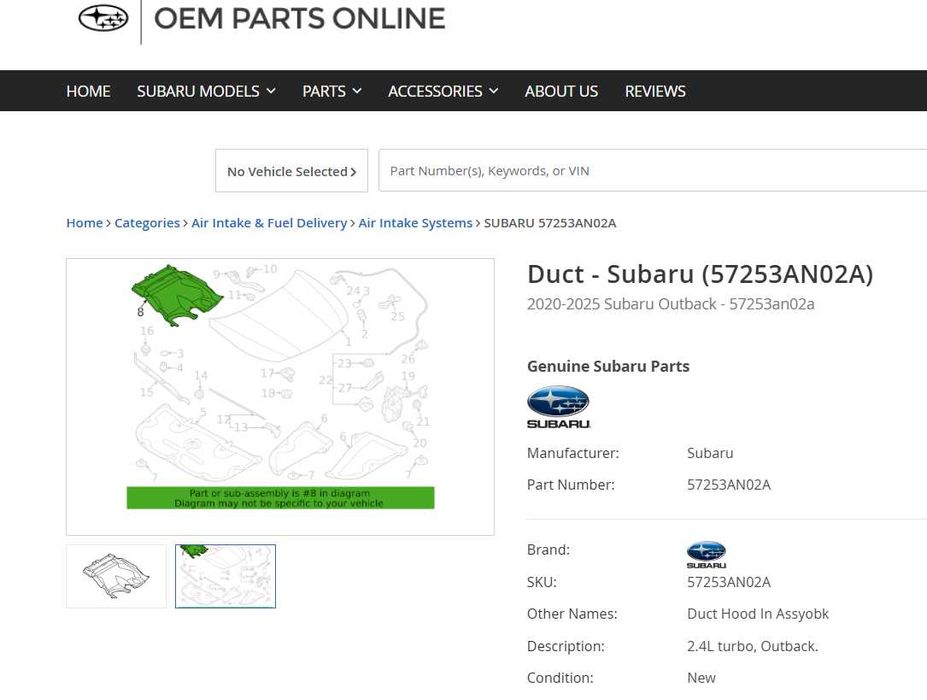Click 'Duct Hood In Assyobk' text

[758, 614]
